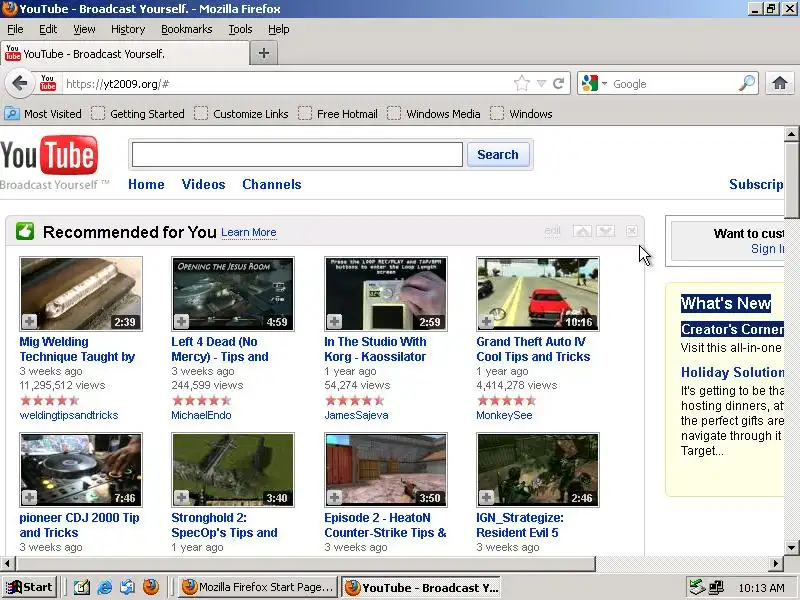Add Left 4 Dead video to queue
800x600 pixels.
pos(181,321)
